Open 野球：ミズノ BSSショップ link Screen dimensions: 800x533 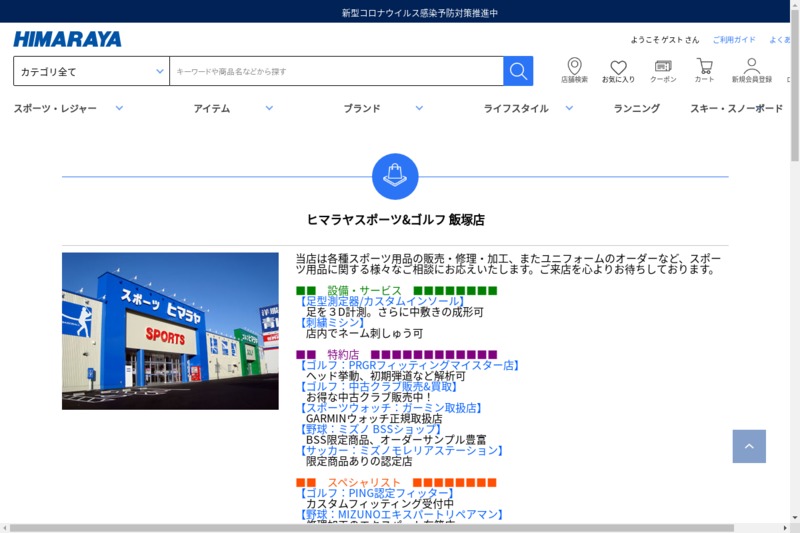pos(369,429)
